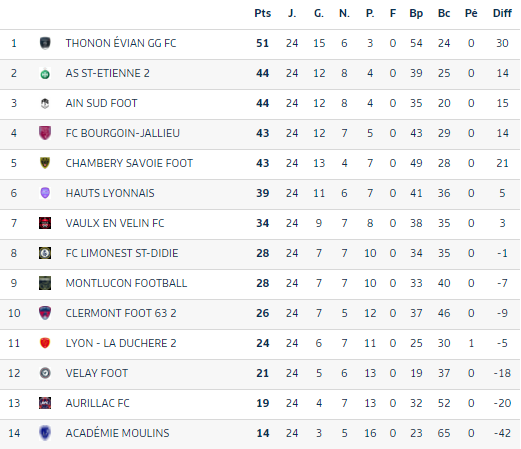Viewport: 521px width, 449px height.
Task: Click the Vaulx en Velin FC logo
Action: pyautogui.click(x=45, y=223)
